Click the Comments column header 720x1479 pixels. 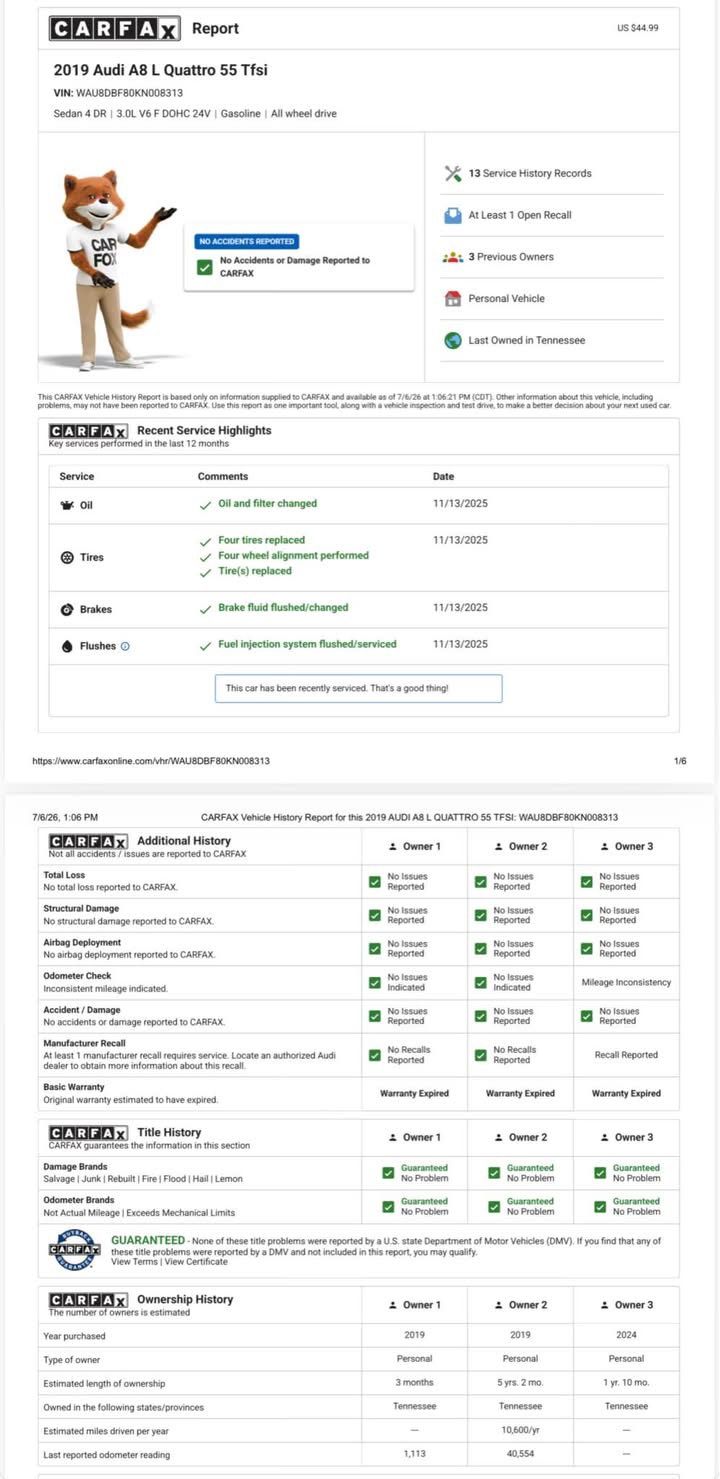point(223,476)
